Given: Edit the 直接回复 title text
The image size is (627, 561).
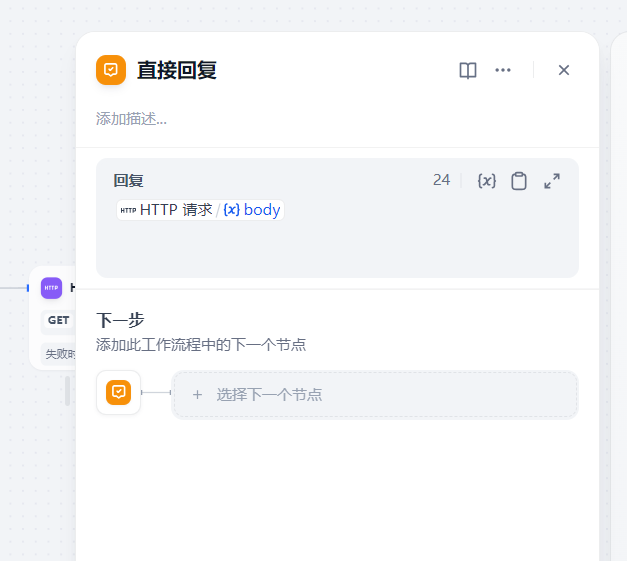Looking at the screenshot, I should [177, 70].
